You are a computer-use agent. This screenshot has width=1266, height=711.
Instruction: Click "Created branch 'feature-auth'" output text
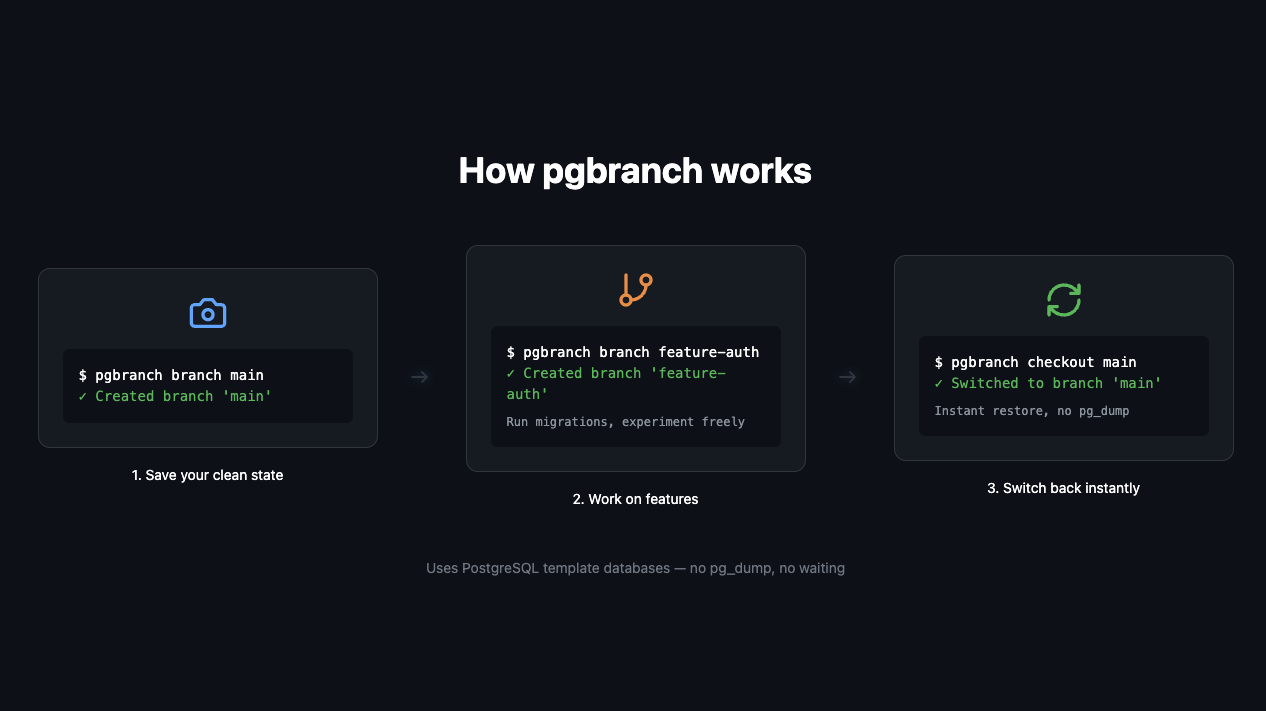pyautogui.click(x=616, y=383)
